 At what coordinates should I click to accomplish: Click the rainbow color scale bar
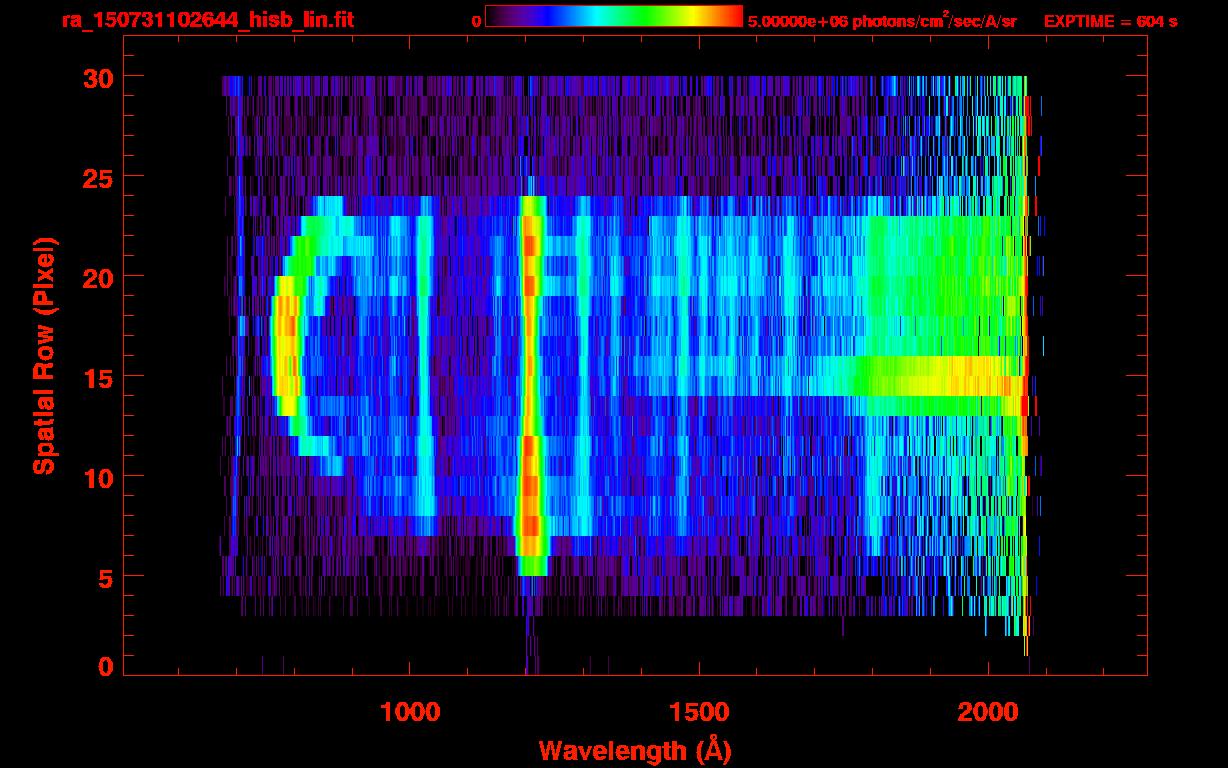pyautogui.click(x=614, y=16)
